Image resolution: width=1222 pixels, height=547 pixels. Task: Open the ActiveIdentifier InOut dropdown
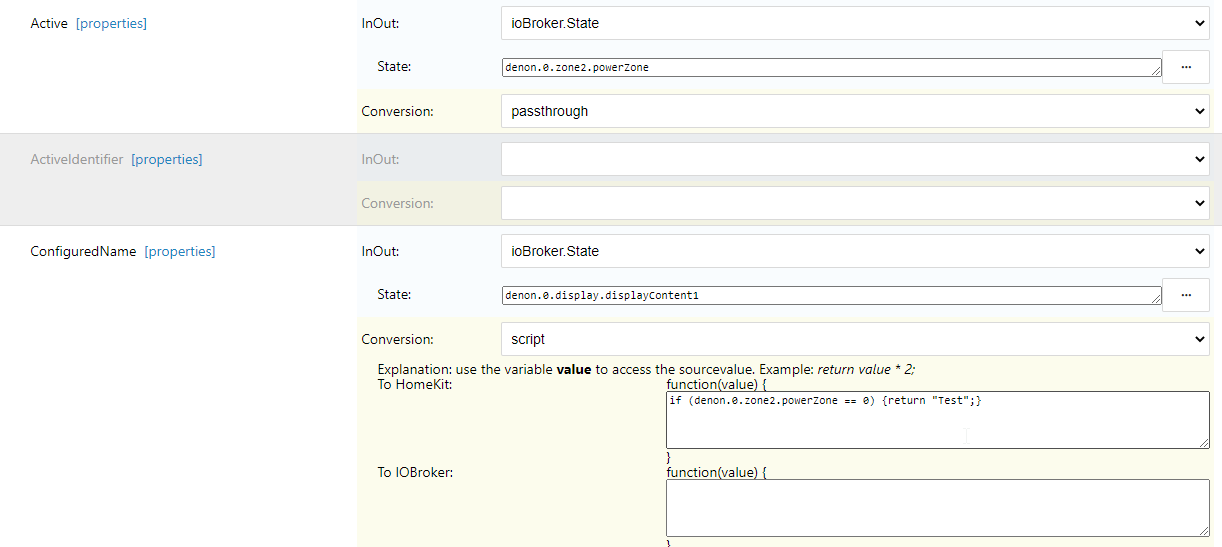point(855,159)
